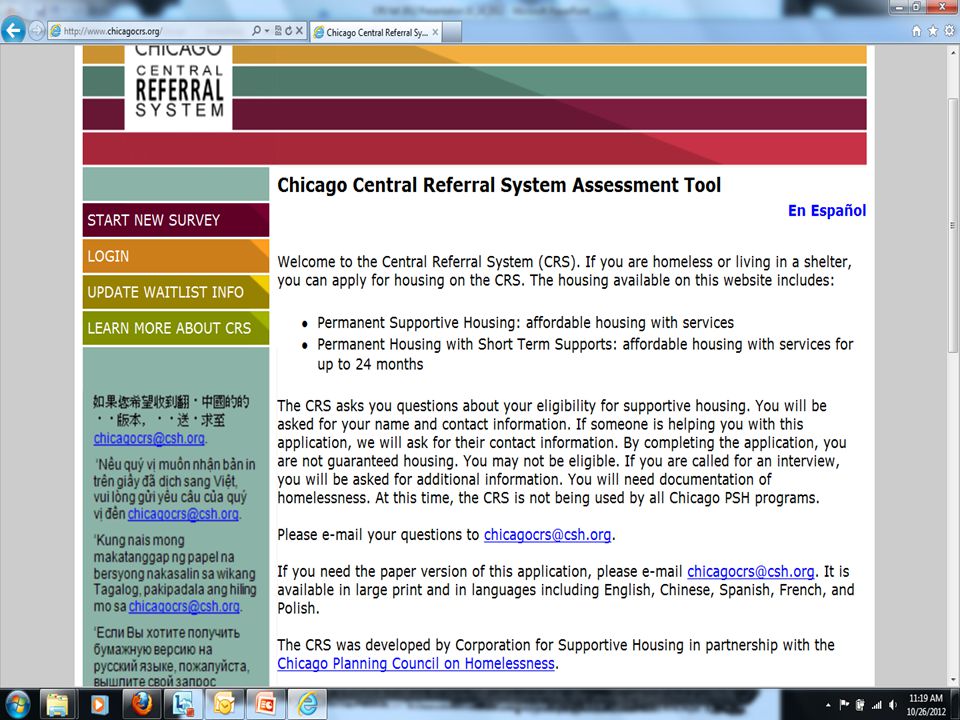
Task: Open Action Center flag icon
Action: (844, 705)
